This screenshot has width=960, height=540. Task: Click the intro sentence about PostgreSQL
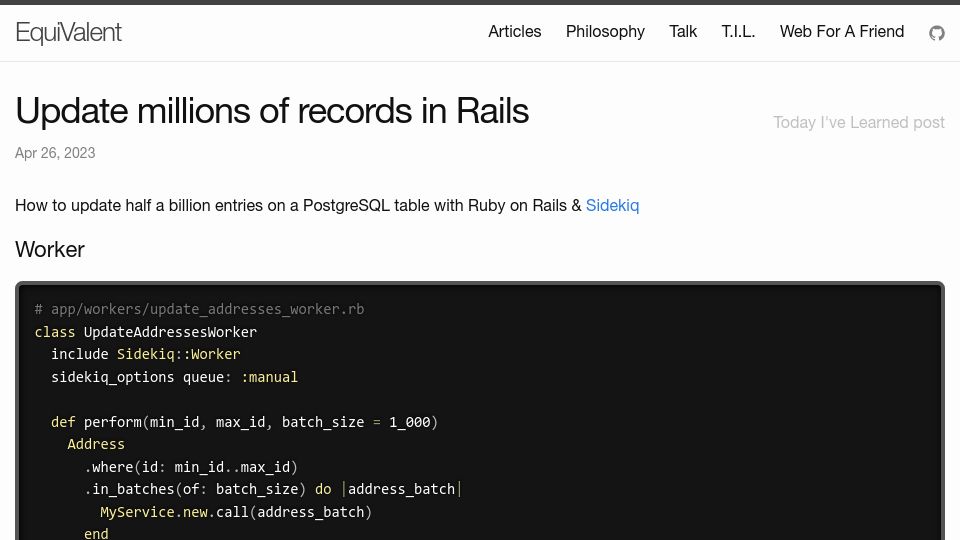click(x=327, y=205)
